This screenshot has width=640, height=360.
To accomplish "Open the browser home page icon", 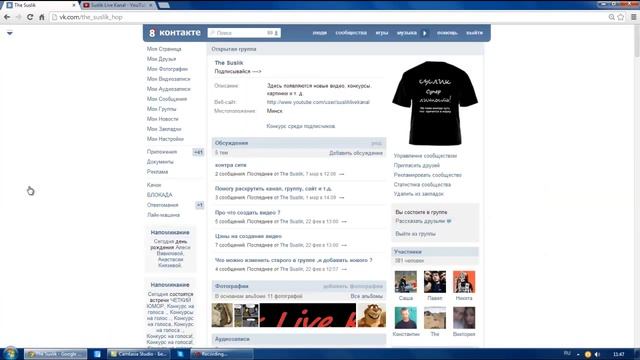I will (x=42, y=17).
